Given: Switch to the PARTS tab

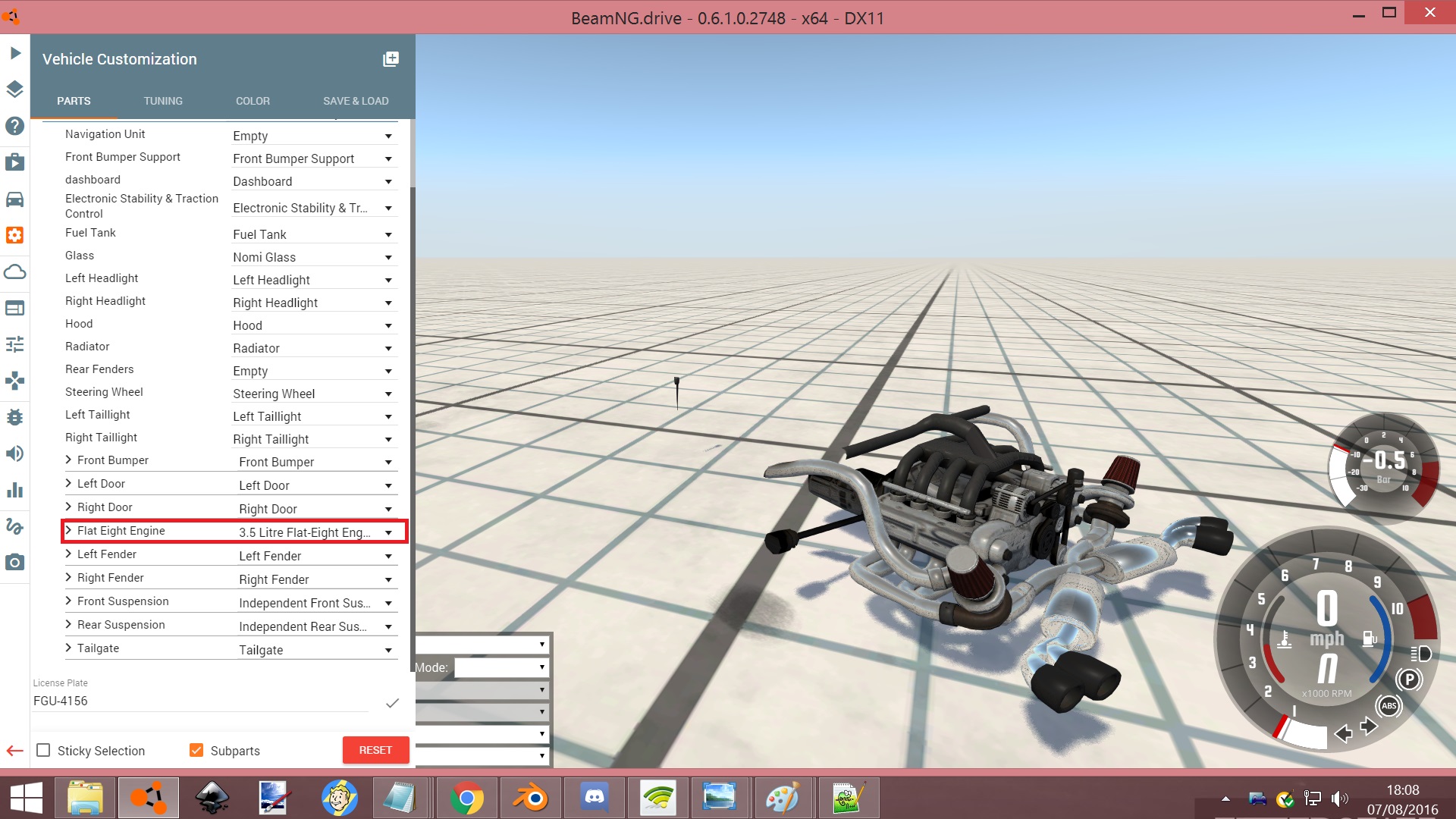Looking at the screenshot, I should click(x=74, y=101).
